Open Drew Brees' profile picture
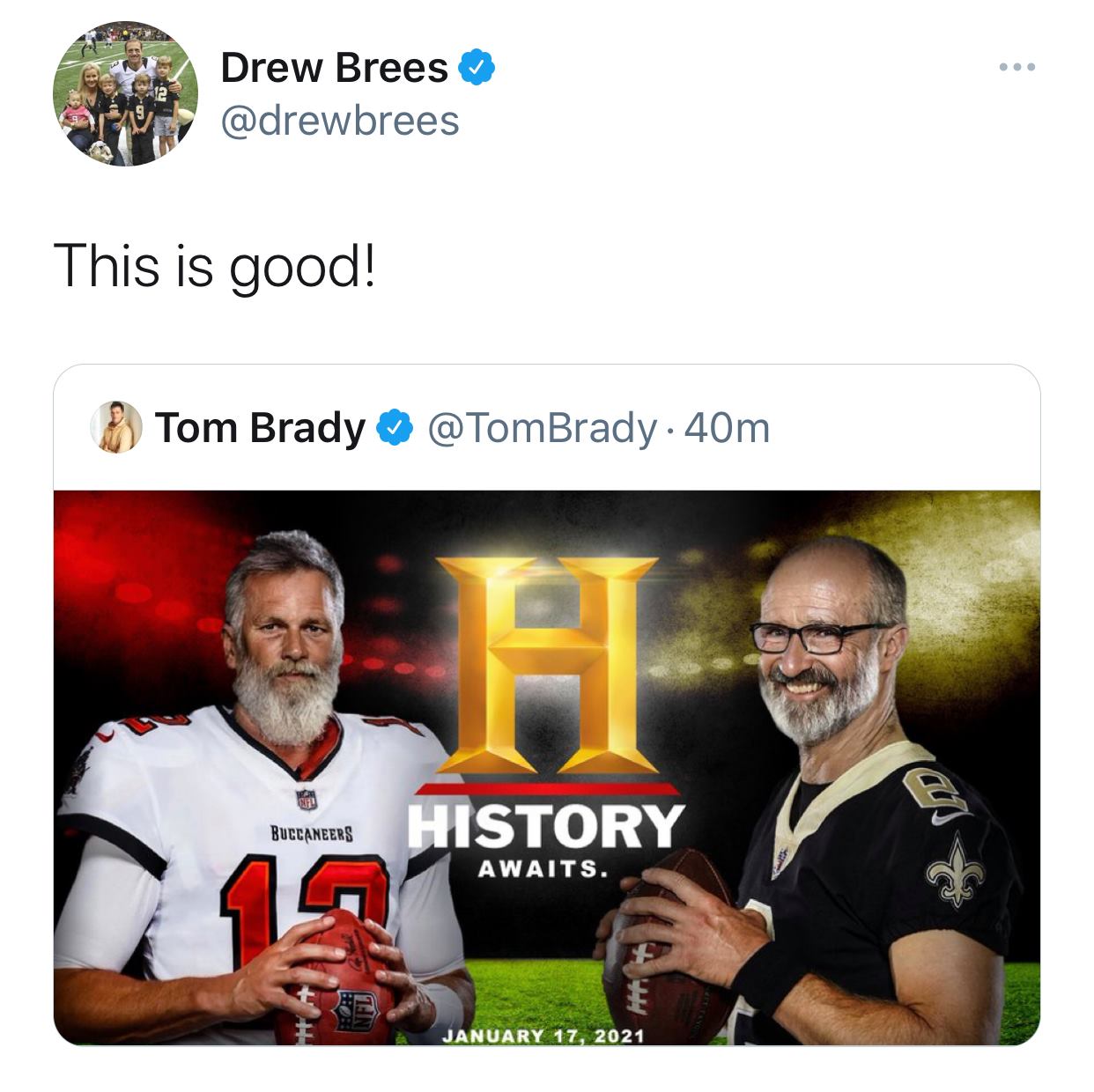The height and width of the screenshot is (1092, 1094). (126, 94)
